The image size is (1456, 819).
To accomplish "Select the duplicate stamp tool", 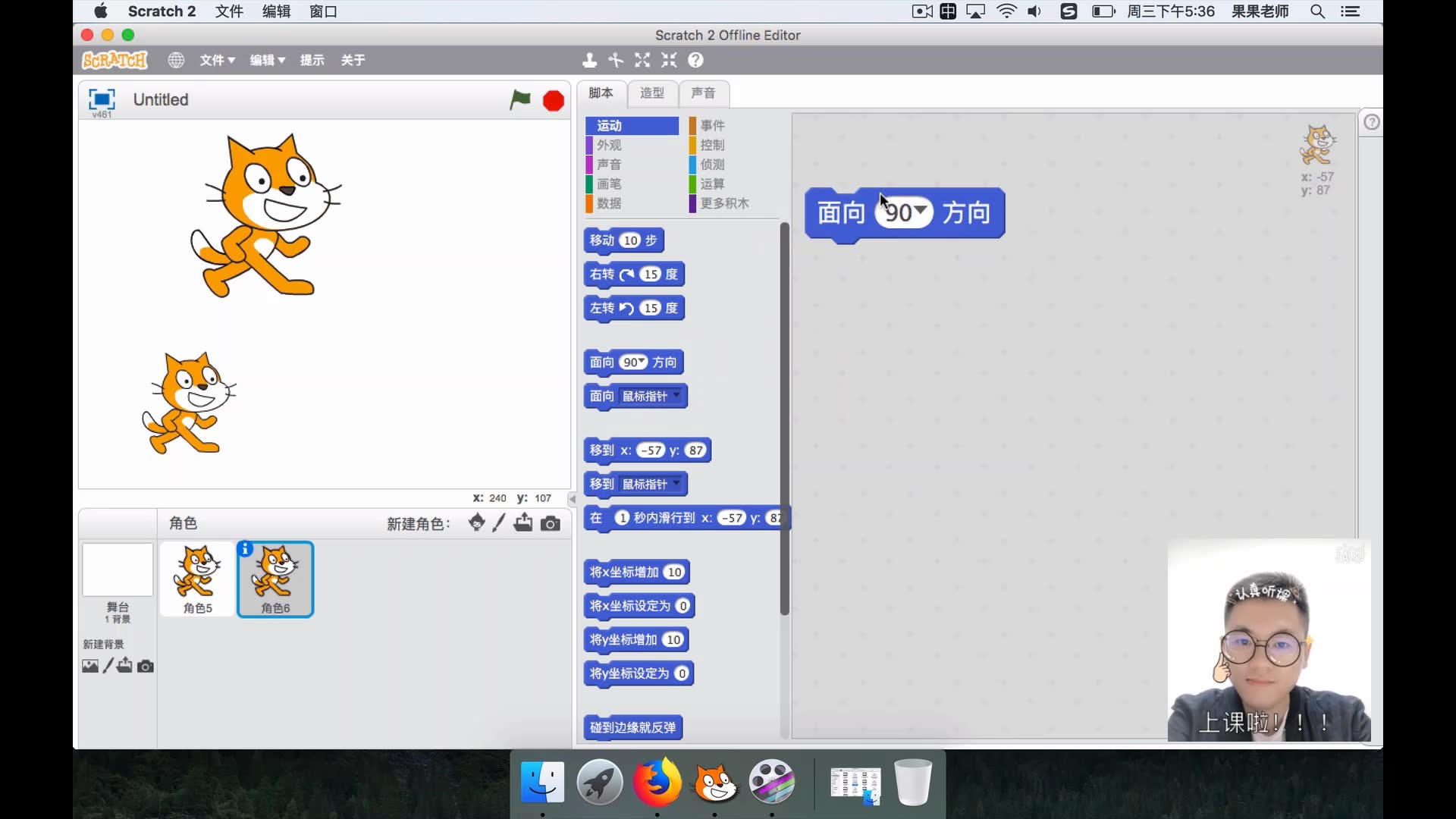I will pos(589,60).
